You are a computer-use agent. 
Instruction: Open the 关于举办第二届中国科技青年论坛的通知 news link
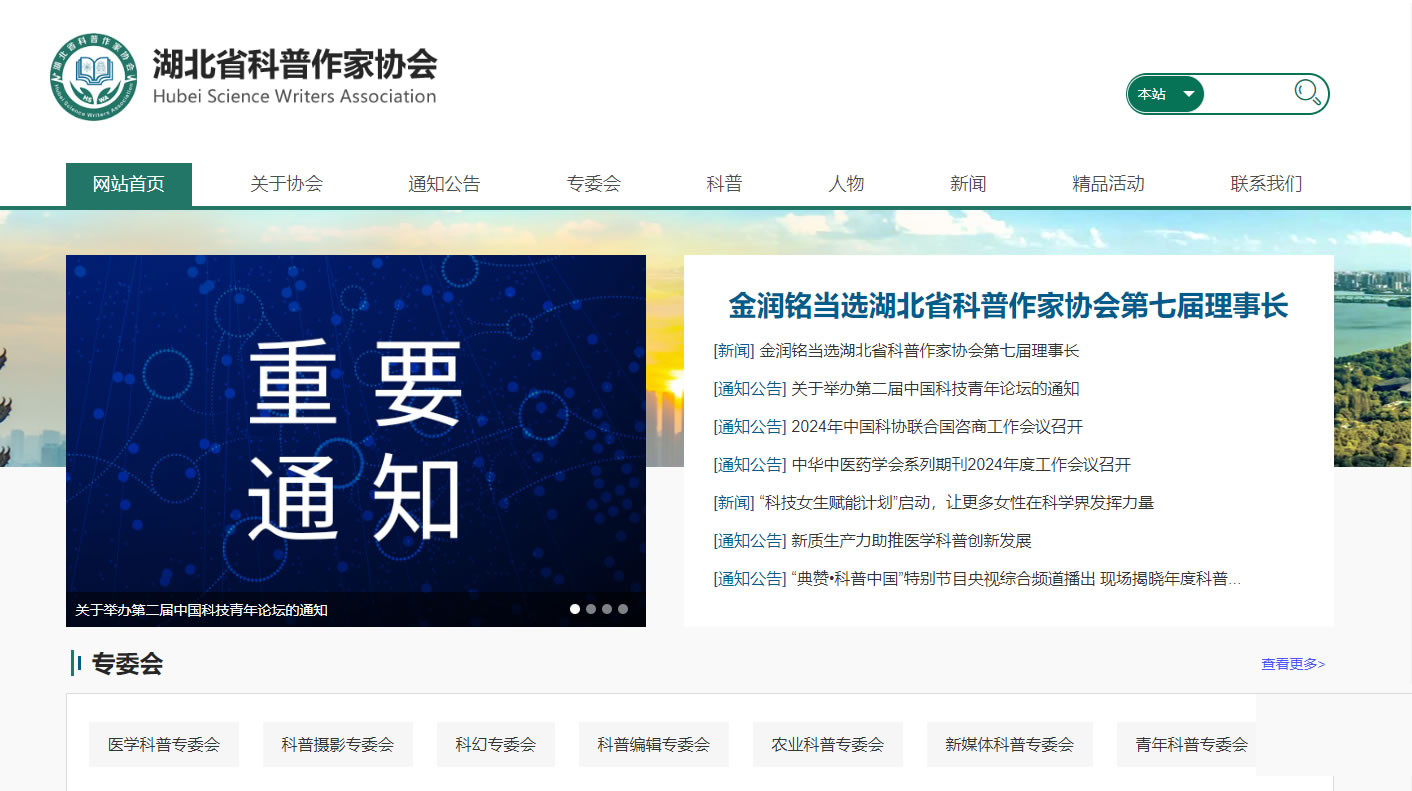coord(934,389)
